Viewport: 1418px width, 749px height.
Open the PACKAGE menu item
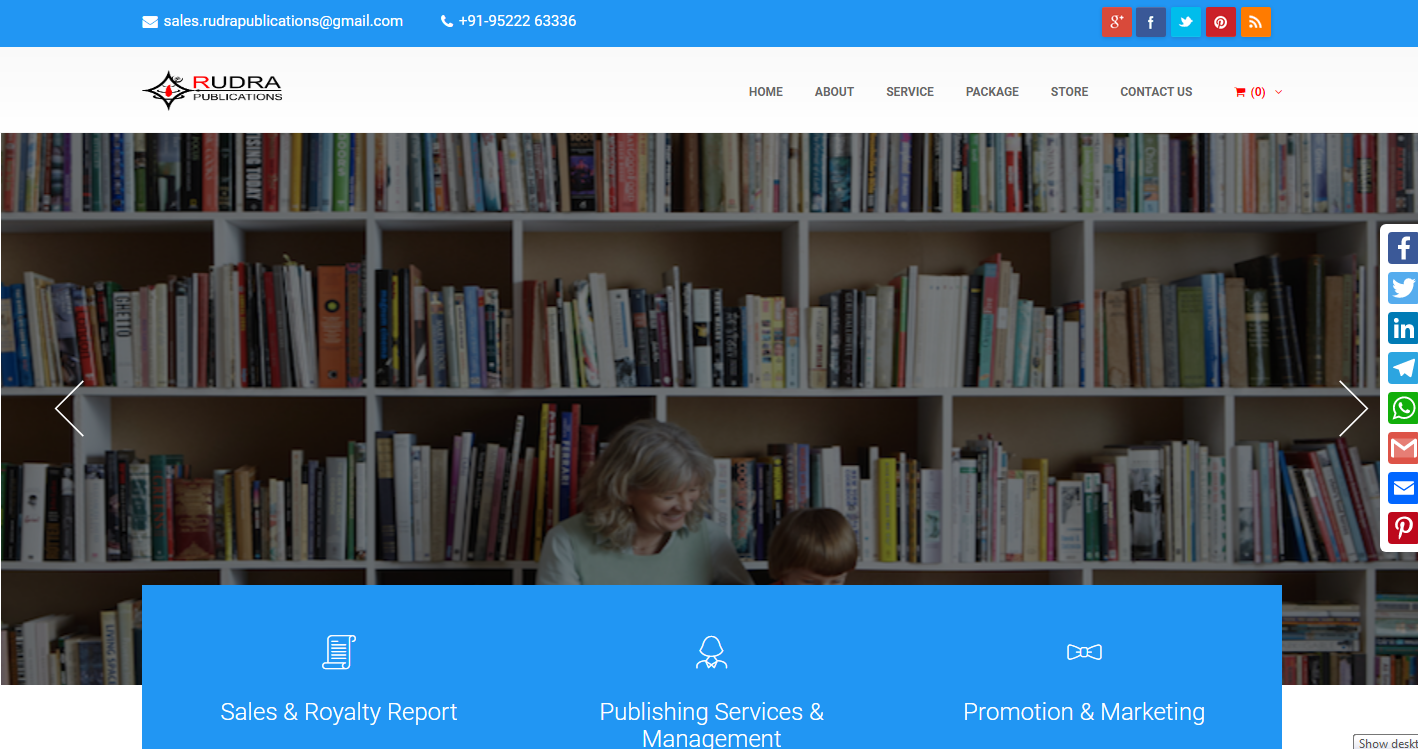click(x=992, y=92)
